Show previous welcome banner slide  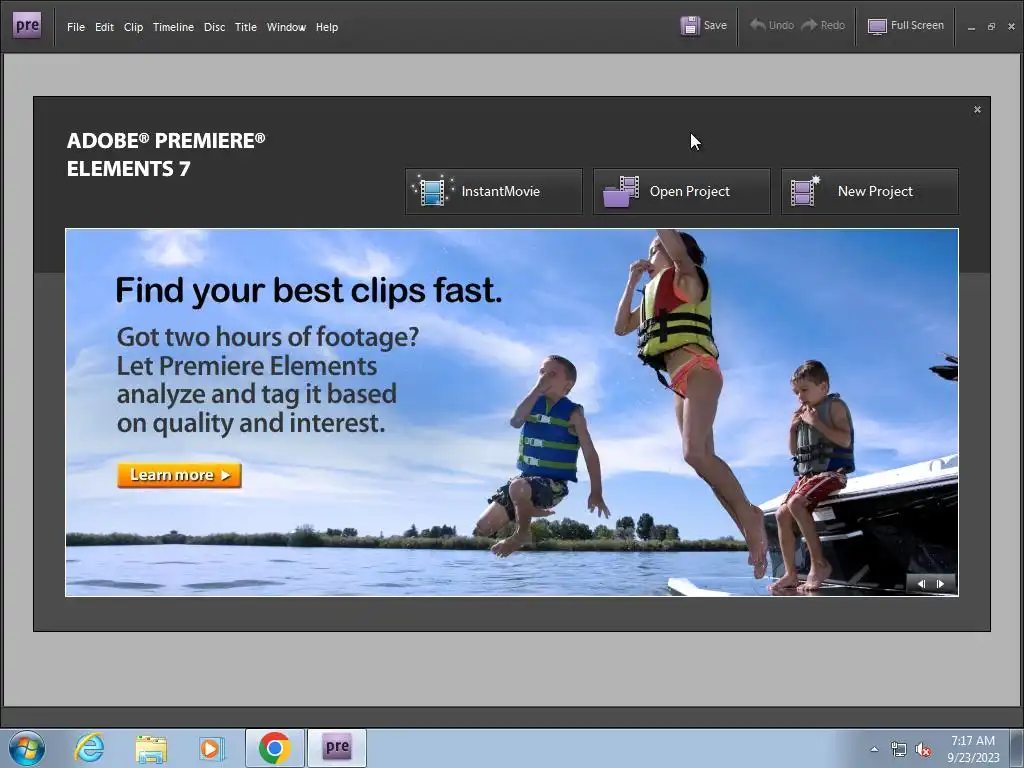coord(921,584)
